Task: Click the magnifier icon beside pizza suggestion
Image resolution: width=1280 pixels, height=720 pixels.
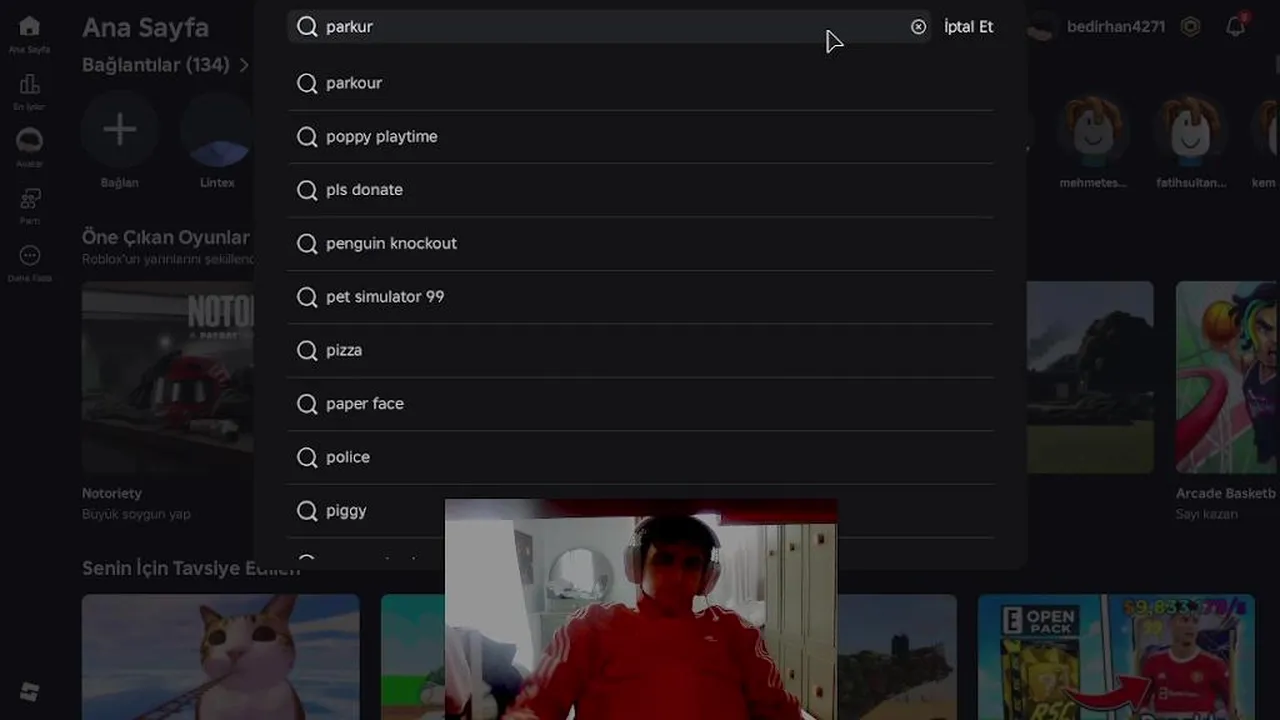Action: (307, 350)
